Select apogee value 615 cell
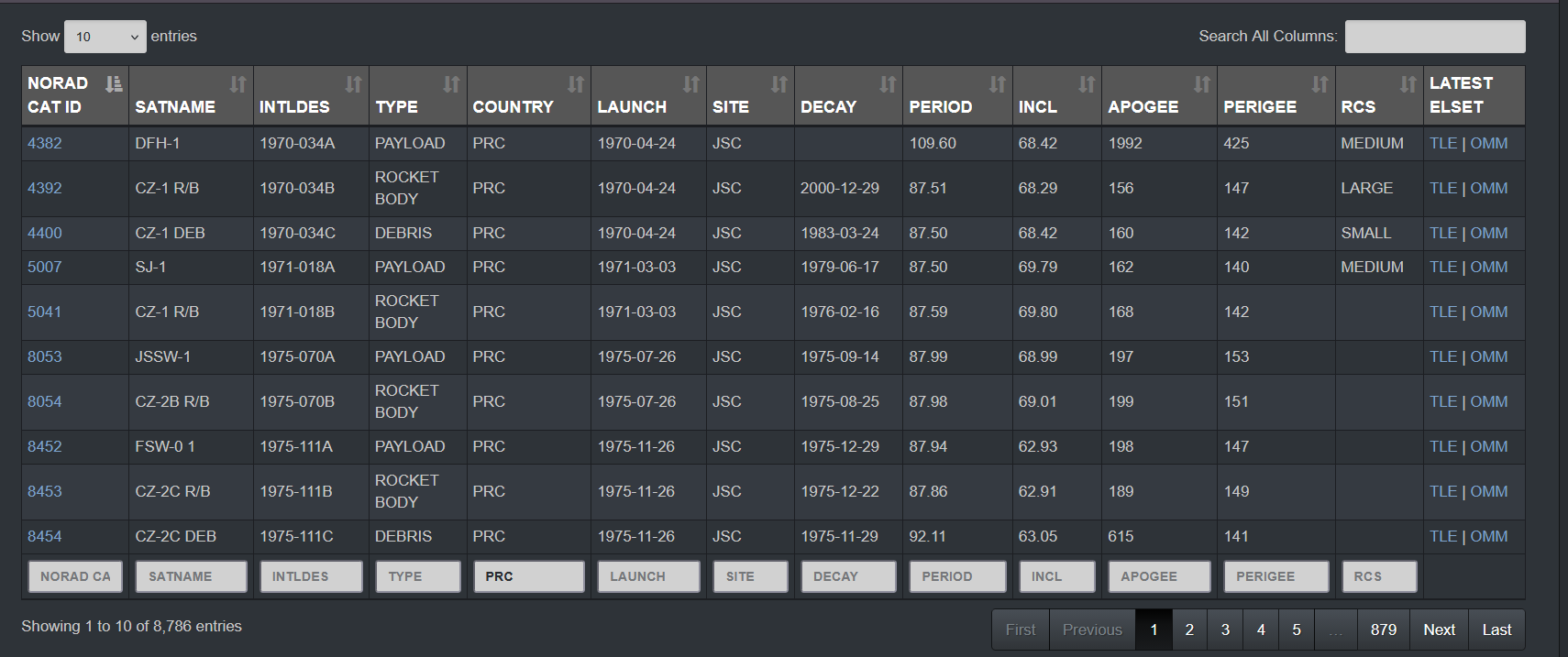Screen dimensions: 1568x657 coord(1159,536)
